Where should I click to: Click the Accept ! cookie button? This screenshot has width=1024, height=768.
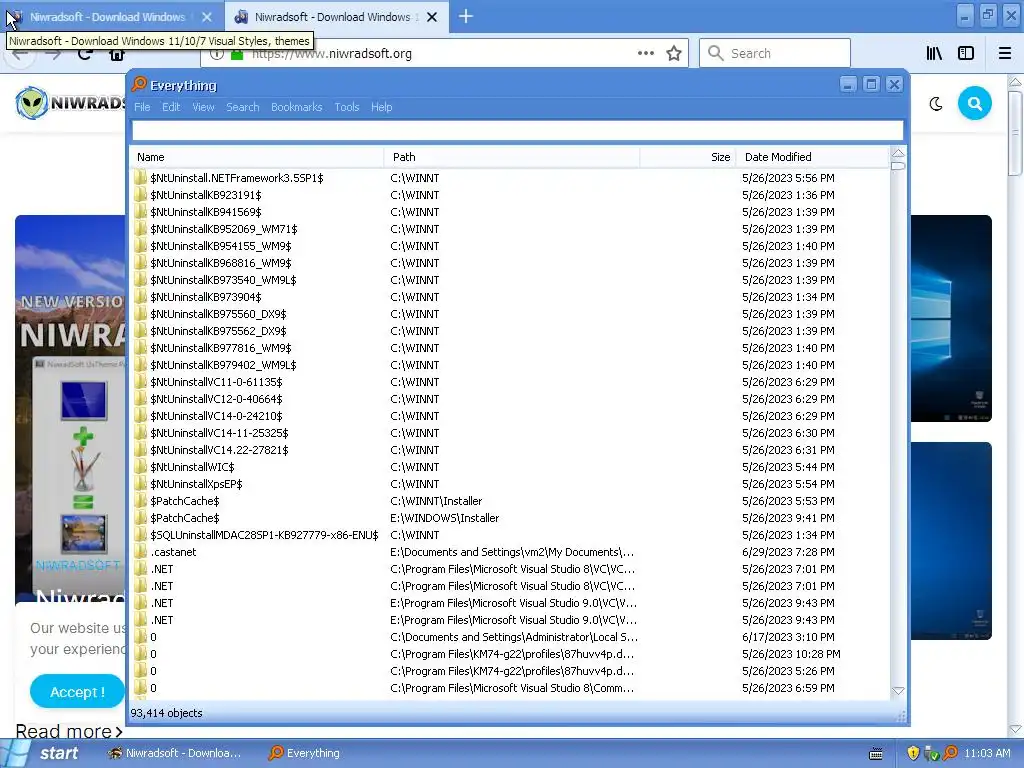pyautogui.click(x=77, y=692)
